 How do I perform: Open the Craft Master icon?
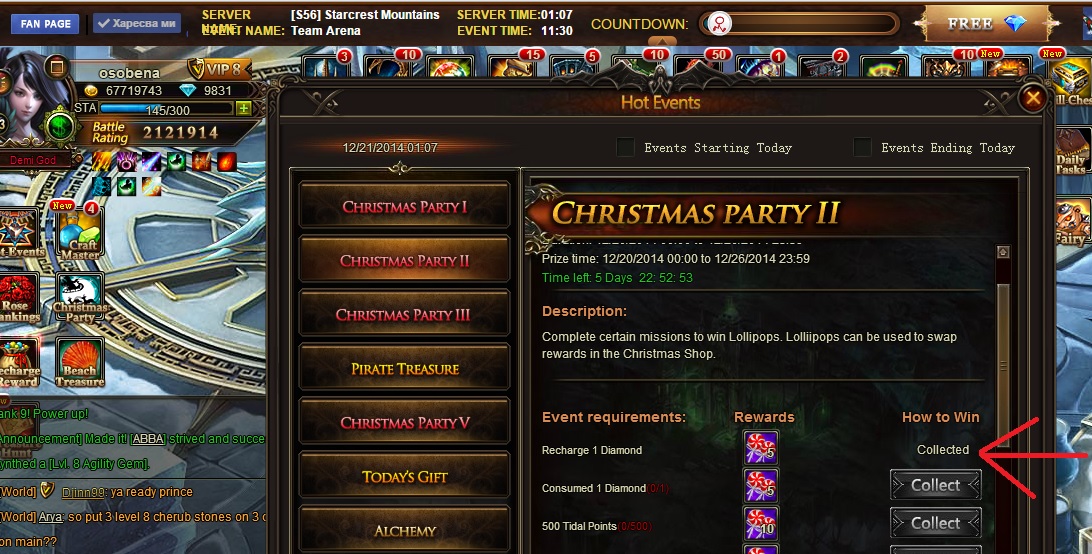click(79, 233)
